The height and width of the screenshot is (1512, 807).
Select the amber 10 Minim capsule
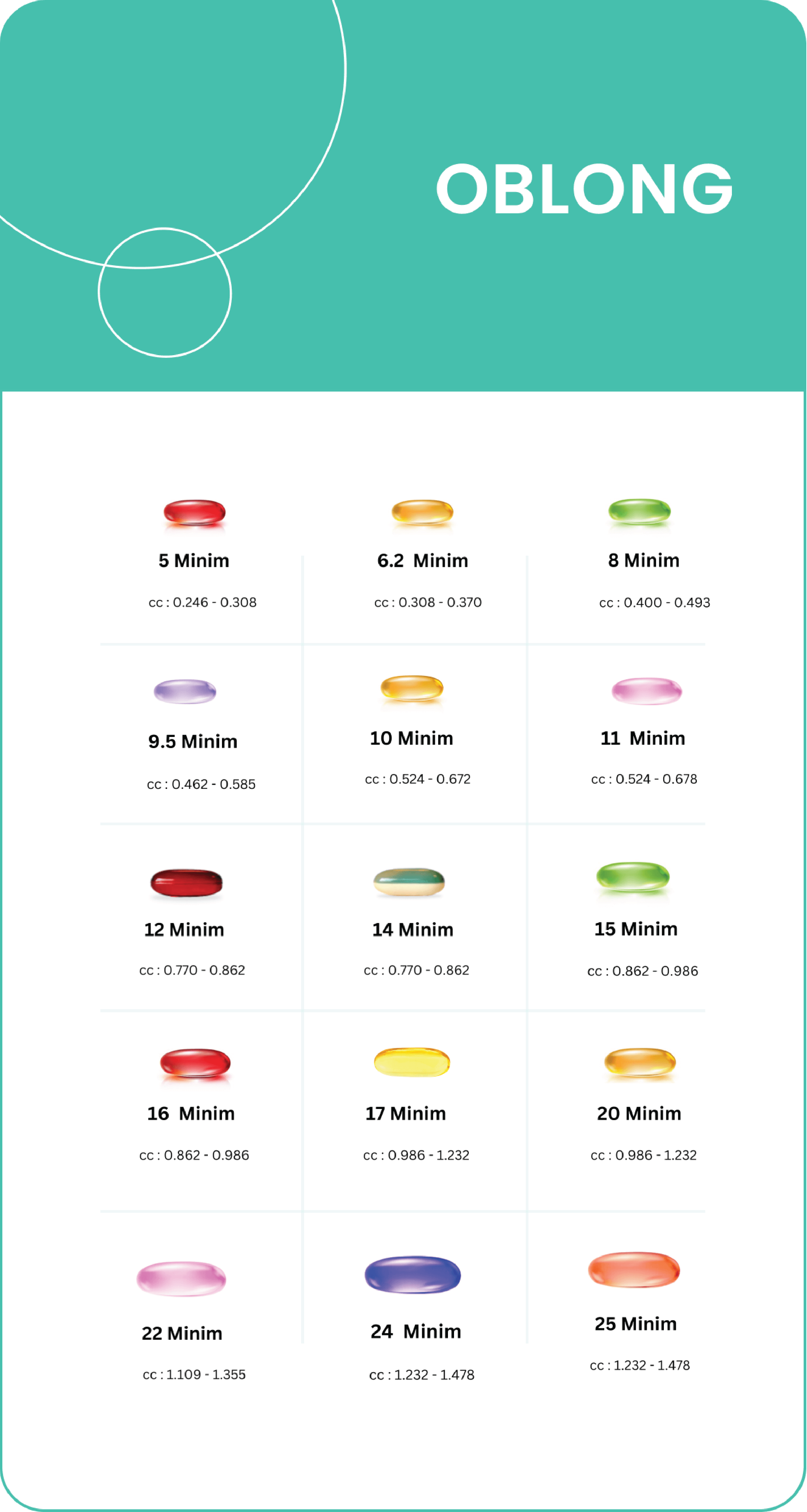pyautogui.click(x=412, y=687)
